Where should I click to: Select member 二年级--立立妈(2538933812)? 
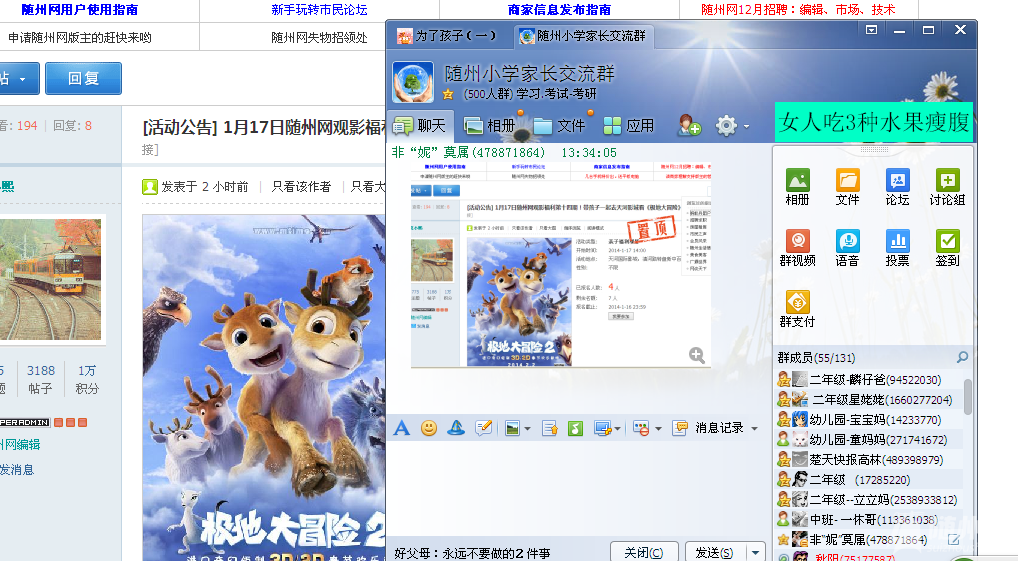point(869,499)
